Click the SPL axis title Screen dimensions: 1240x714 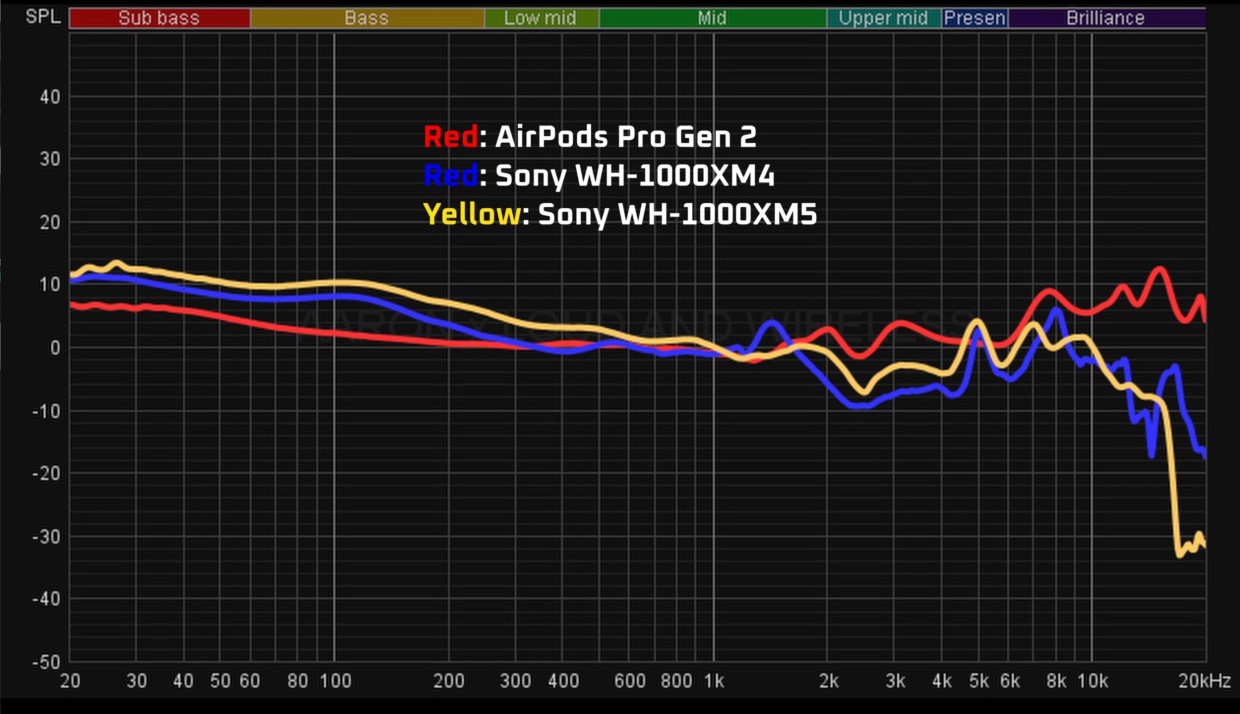click(41, 17)
